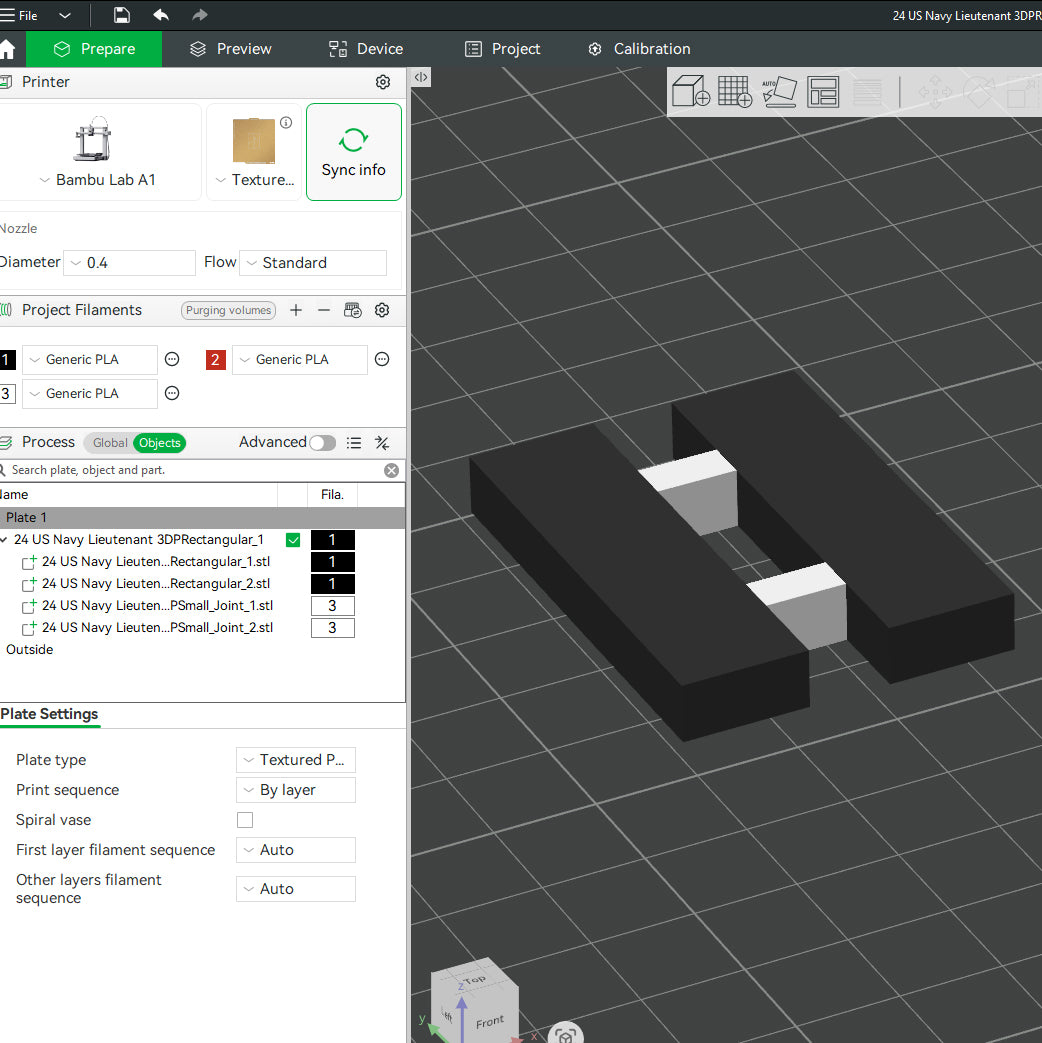Switch to the Preview tab
This screenshot has height=1043, width=1042.
point(230,49)
